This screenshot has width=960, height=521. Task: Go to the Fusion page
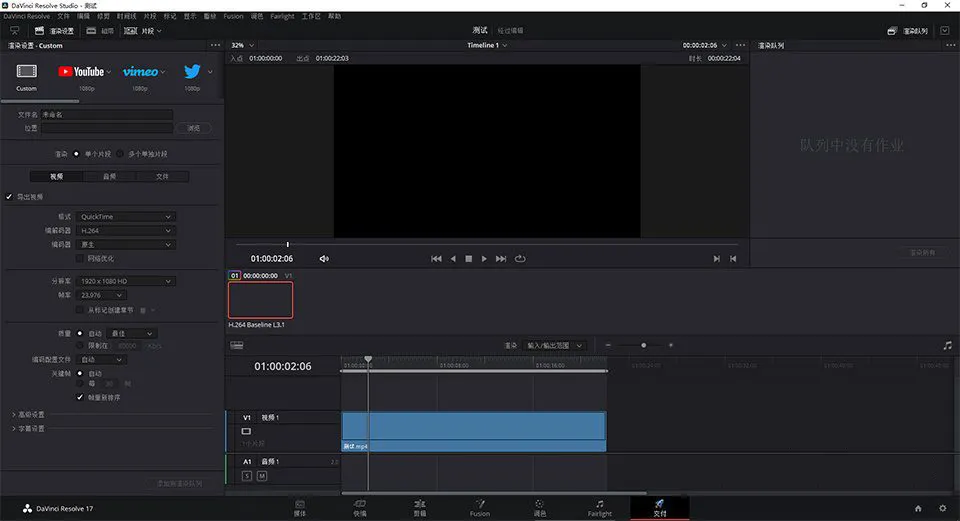(480, 507)
